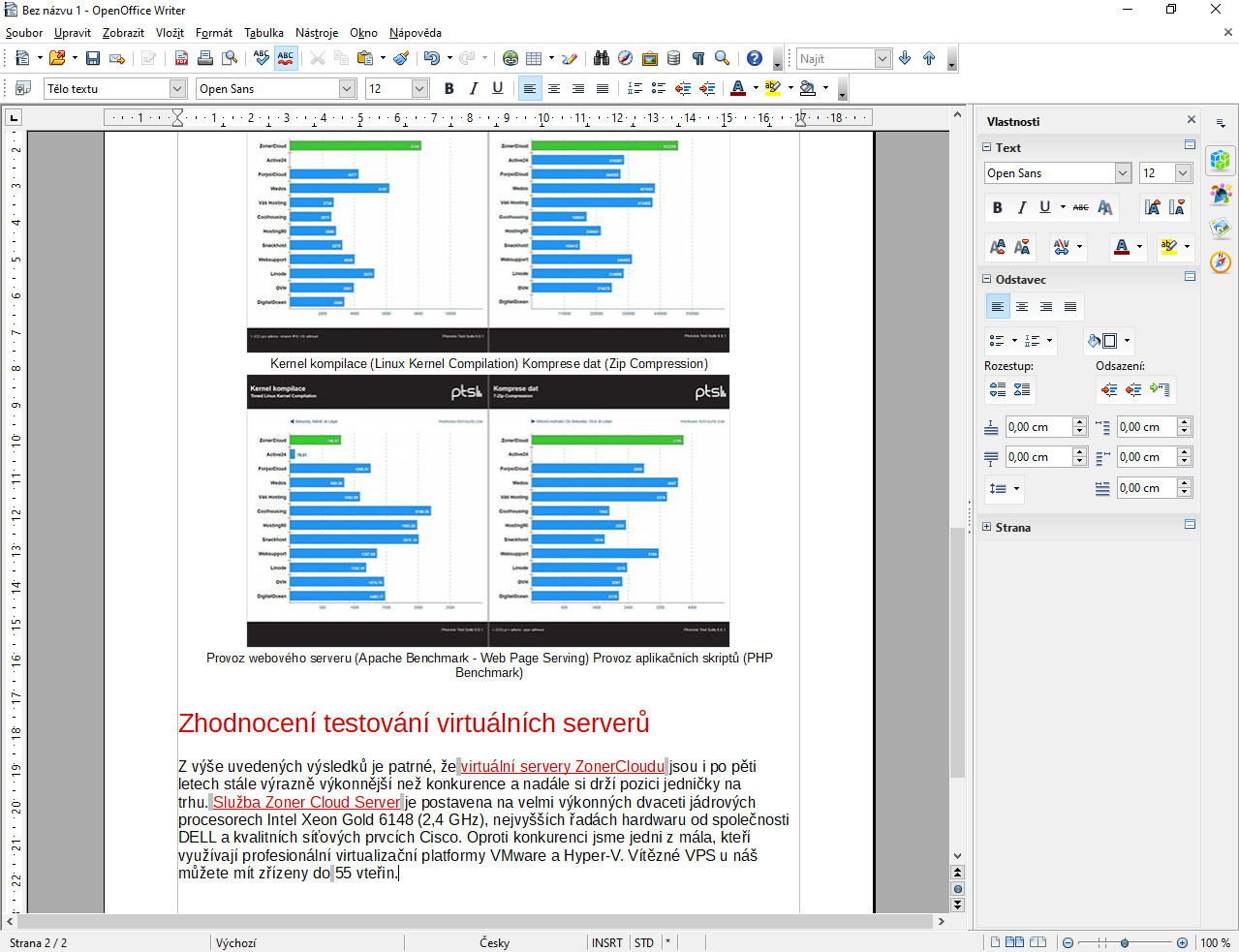Screen dimensions: 1239x952
Task: Open the paragraph style dropdown 'Tělo textu'
Action: [177, 89]
